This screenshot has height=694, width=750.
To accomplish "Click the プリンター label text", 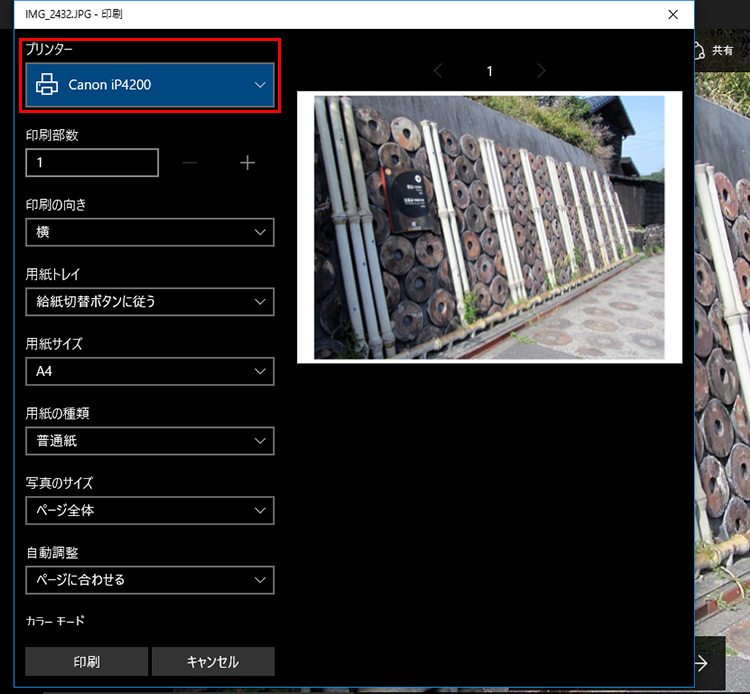I will click(49, 49).
